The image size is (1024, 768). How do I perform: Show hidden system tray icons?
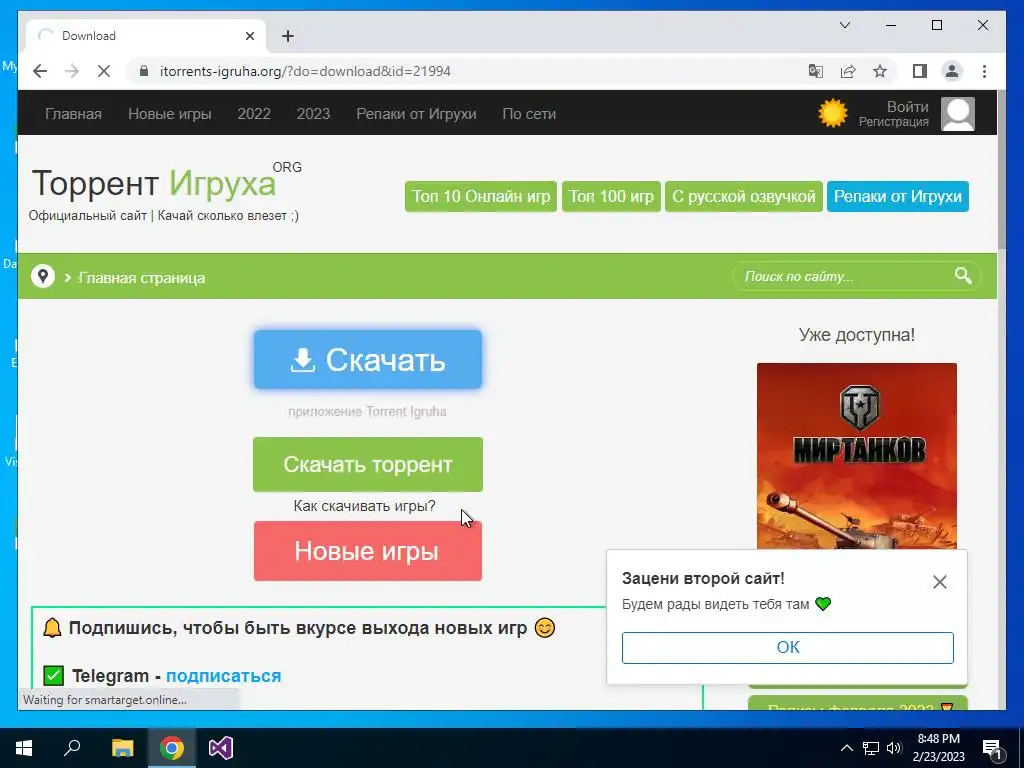click(846, 748)
